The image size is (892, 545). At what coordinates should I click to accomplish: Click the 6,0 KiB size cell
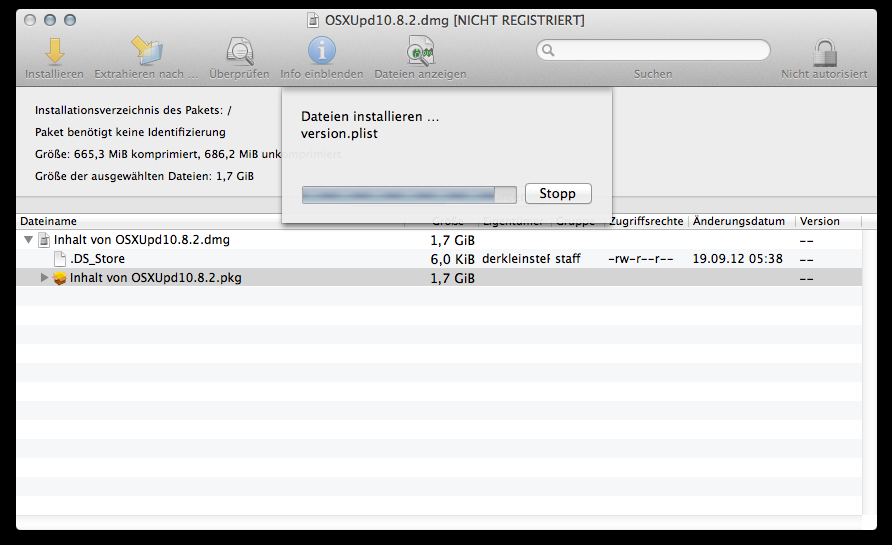click(x=452, y=259)
